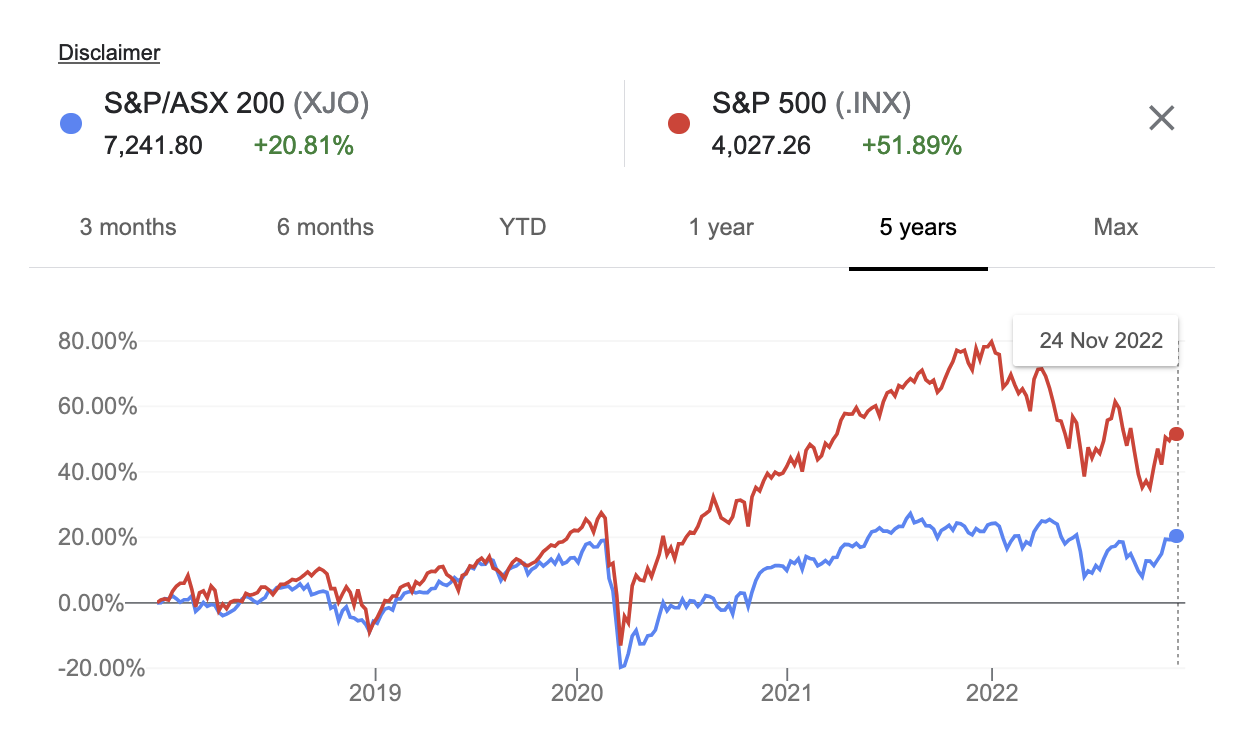The image size is (1242, 746).
Task: Click the +20.81% change value
Action: coord(303,146)
